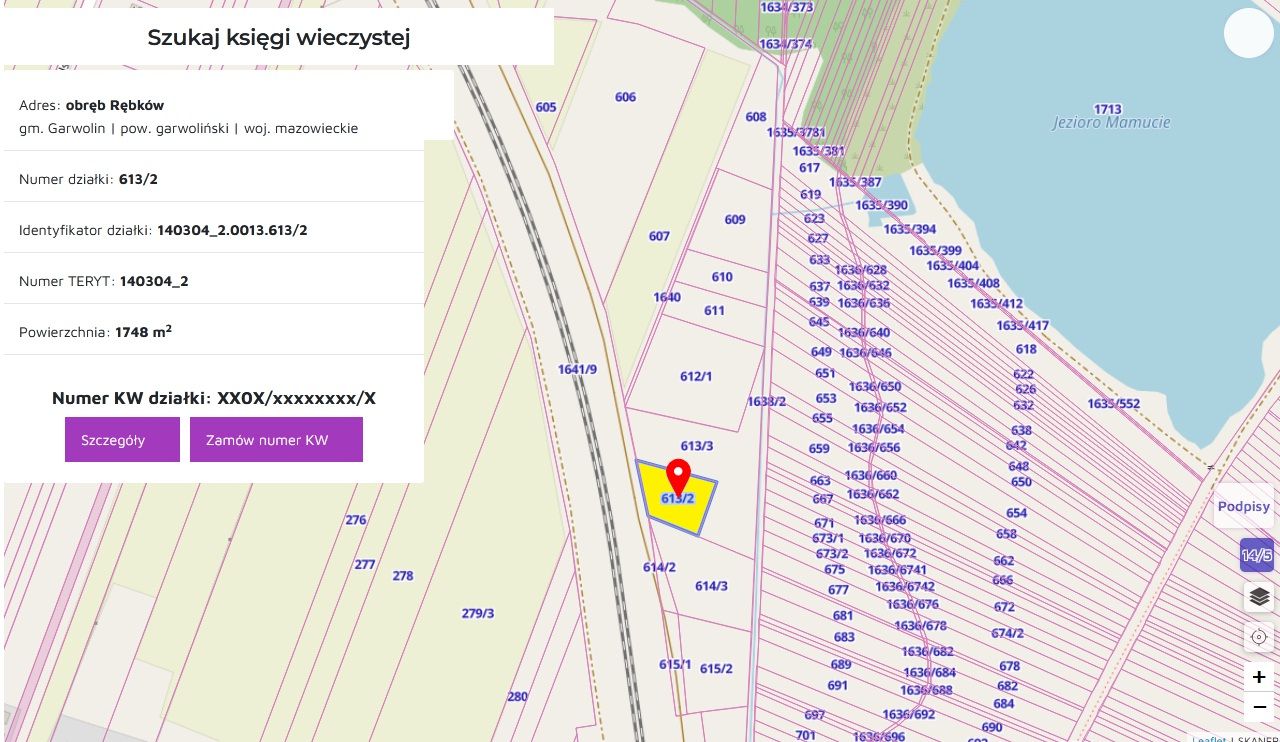Viewport: 1280px width, 742px height.
Task: Click the purple 14/5 scale badge
Action: click(x=1256, y=555)
